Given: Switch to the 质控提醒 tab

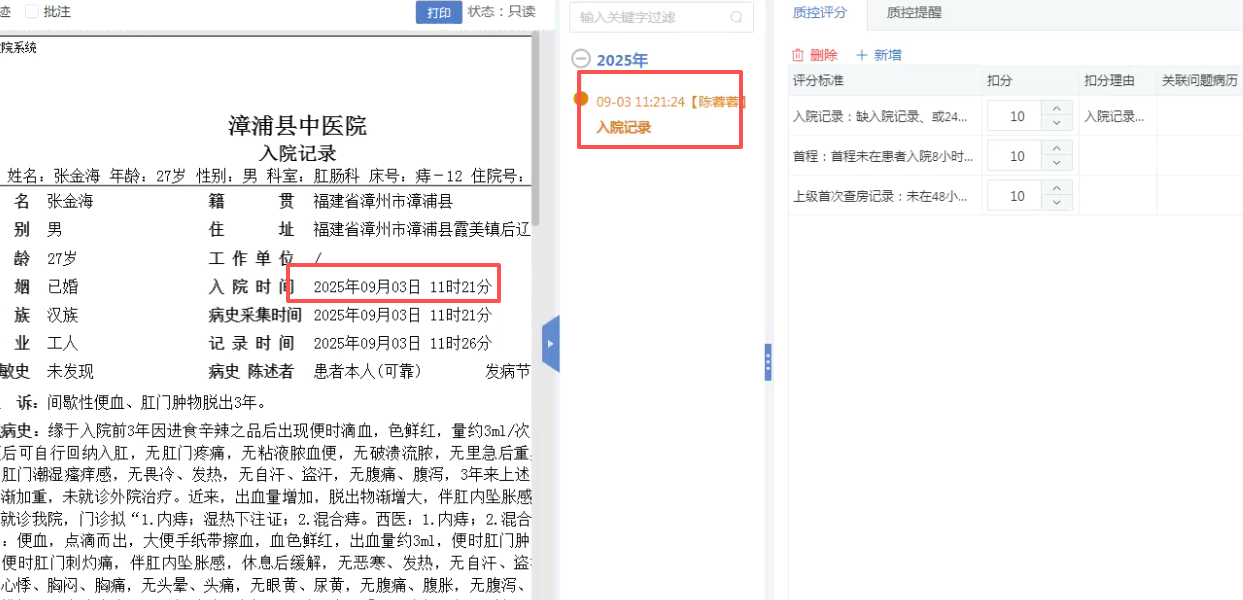Looking at the screenshot, I should pyautogui.click(x=914, y=13).
